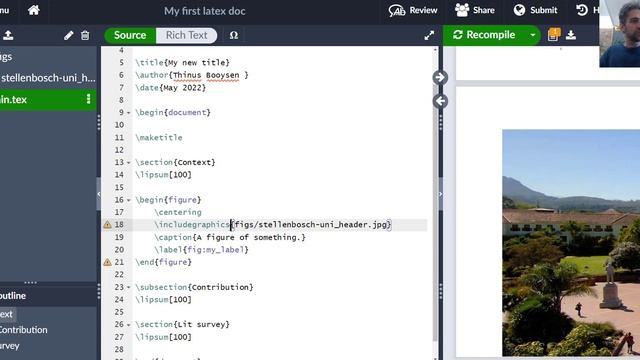Screen dimensions: 640x360
Task: Click the editor vertical scrollbar
Action: click(435, 196)
